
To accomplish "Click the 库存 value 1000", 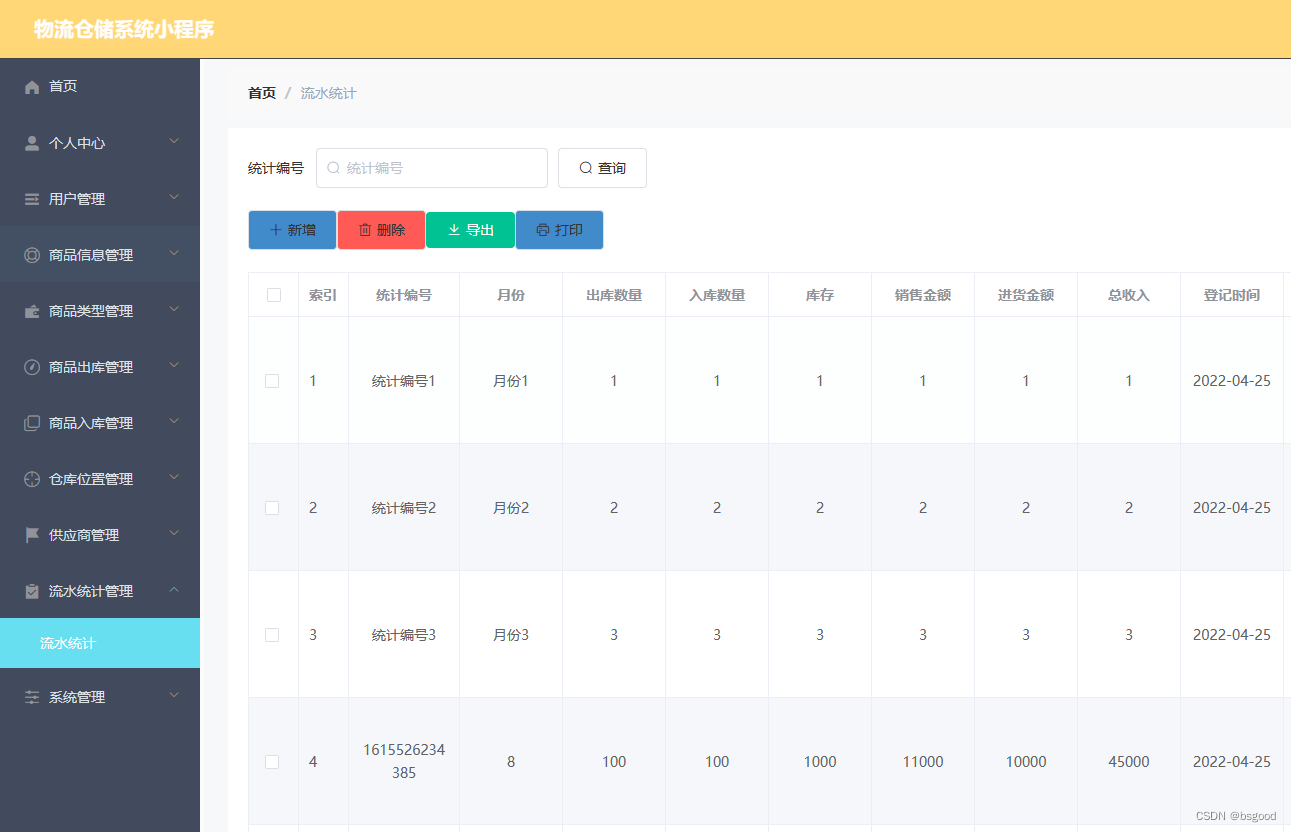I will [820, 762].
